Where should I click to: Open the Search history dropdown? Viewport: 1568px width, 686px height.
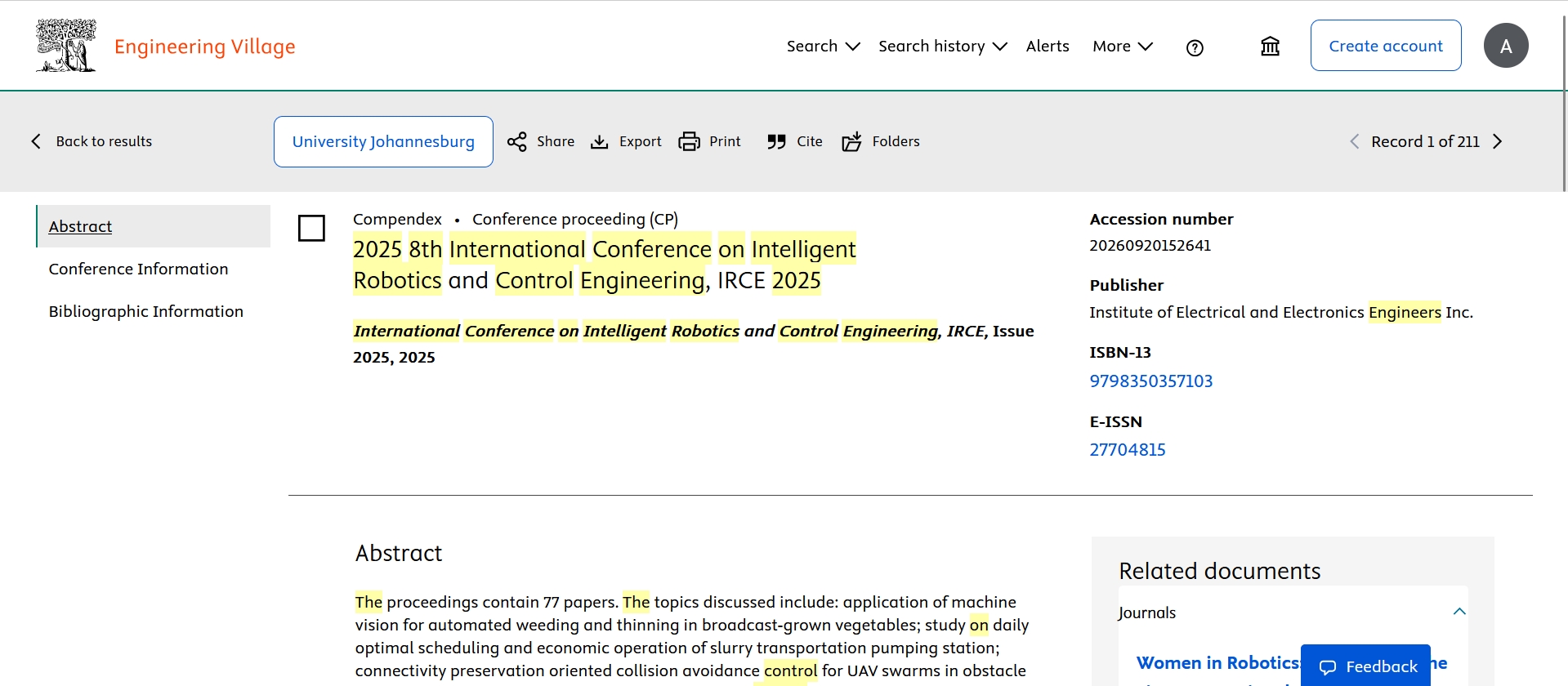(x=942, y=47)
